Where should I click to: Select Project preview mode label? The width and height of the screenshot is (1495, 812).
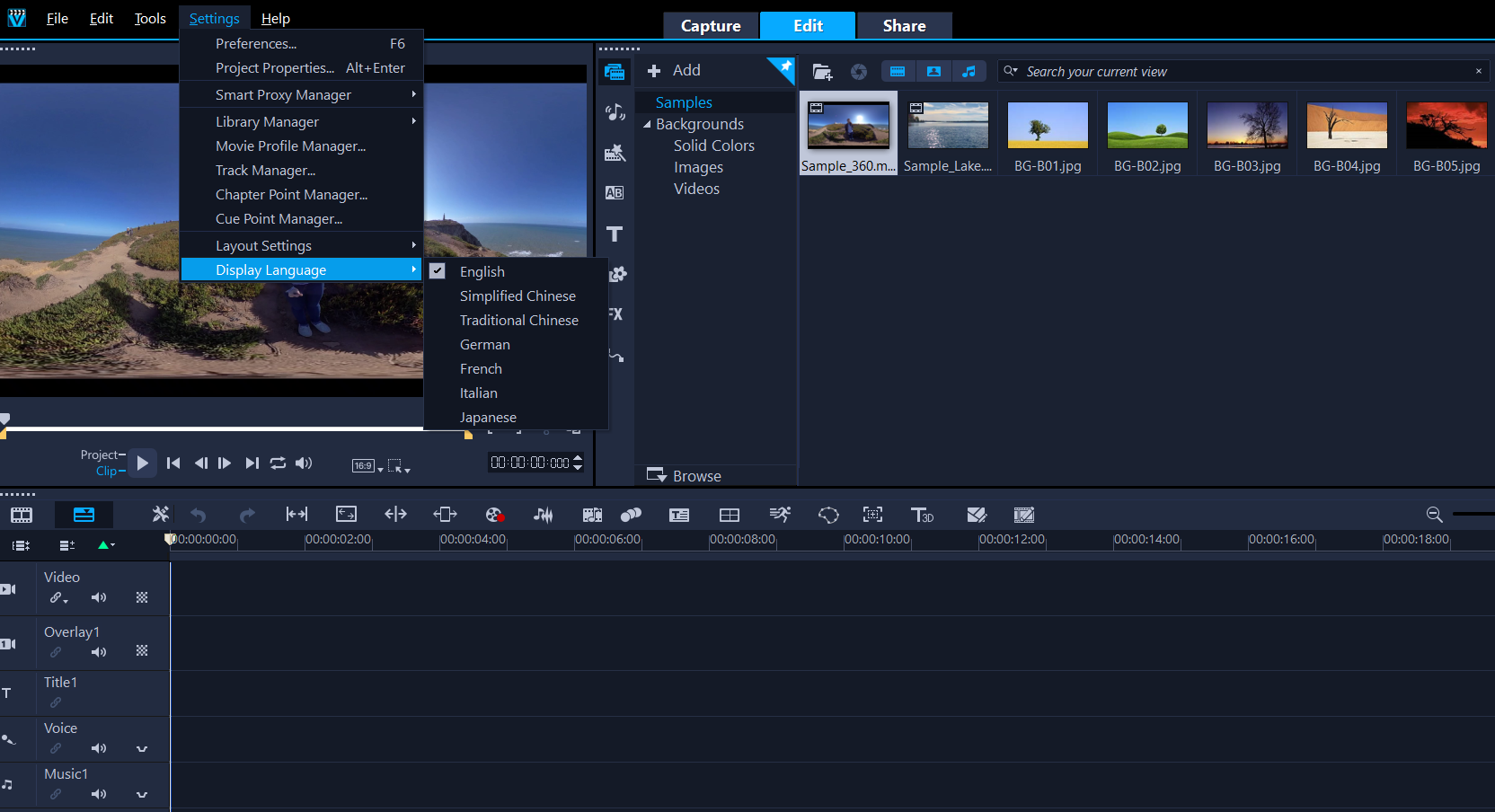tap(99, 455)
